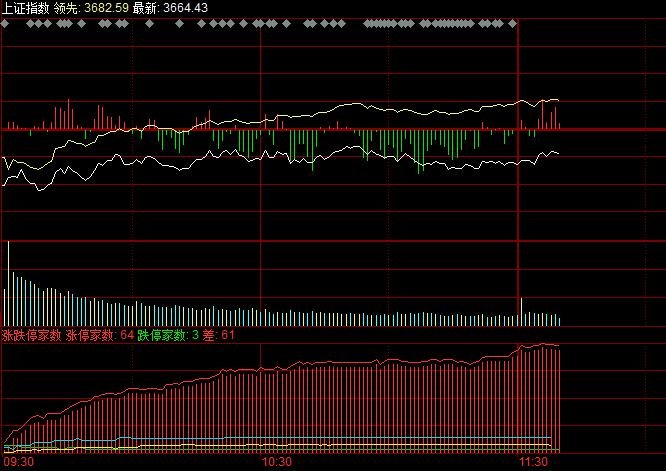The width and height of the screenshot is (666, 471).
Task: Click the 09:30 time axis label
Action: (18, 462)
